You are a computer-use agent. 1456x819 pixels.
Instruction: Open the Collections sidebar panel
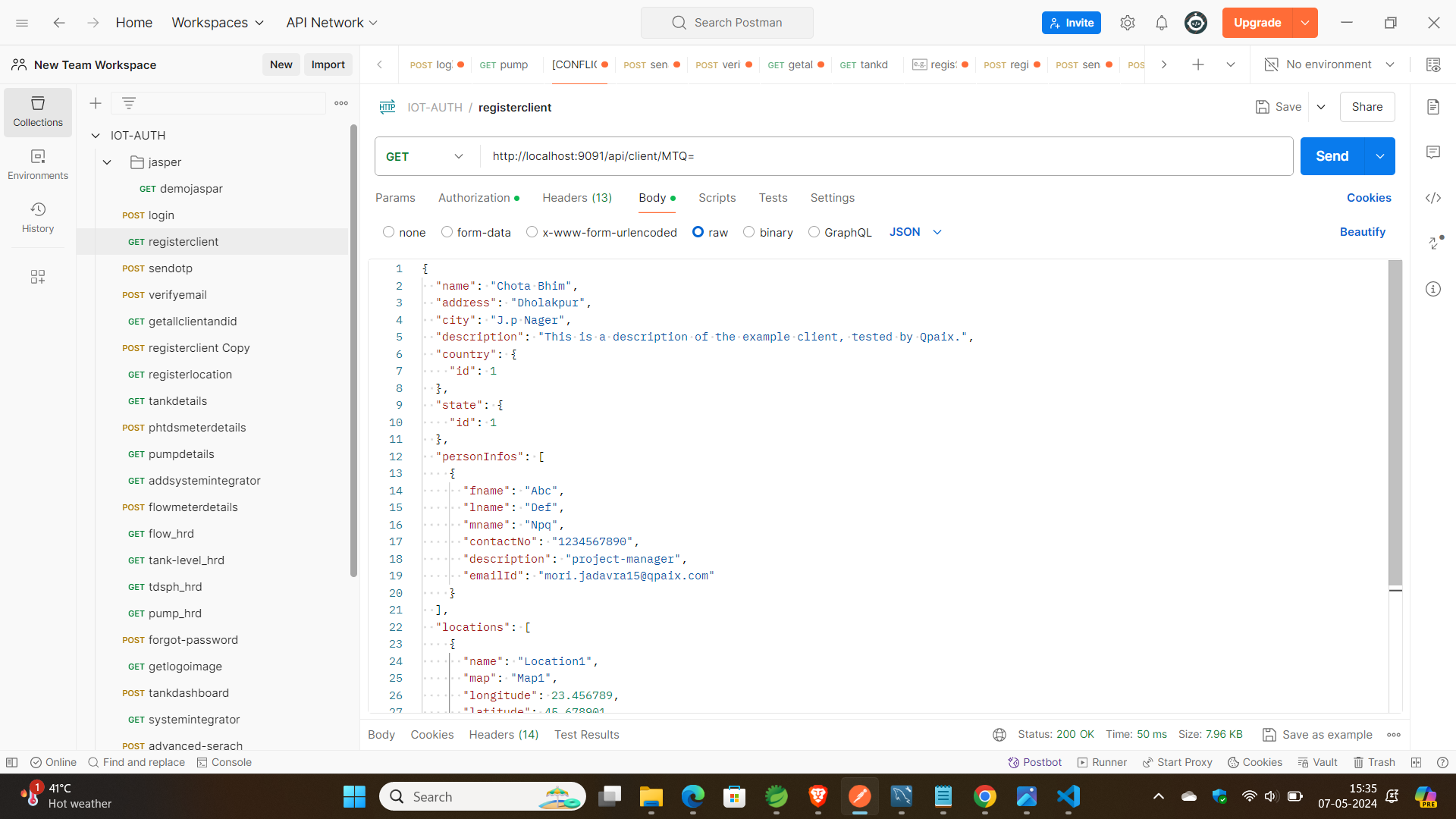point(38,111)
